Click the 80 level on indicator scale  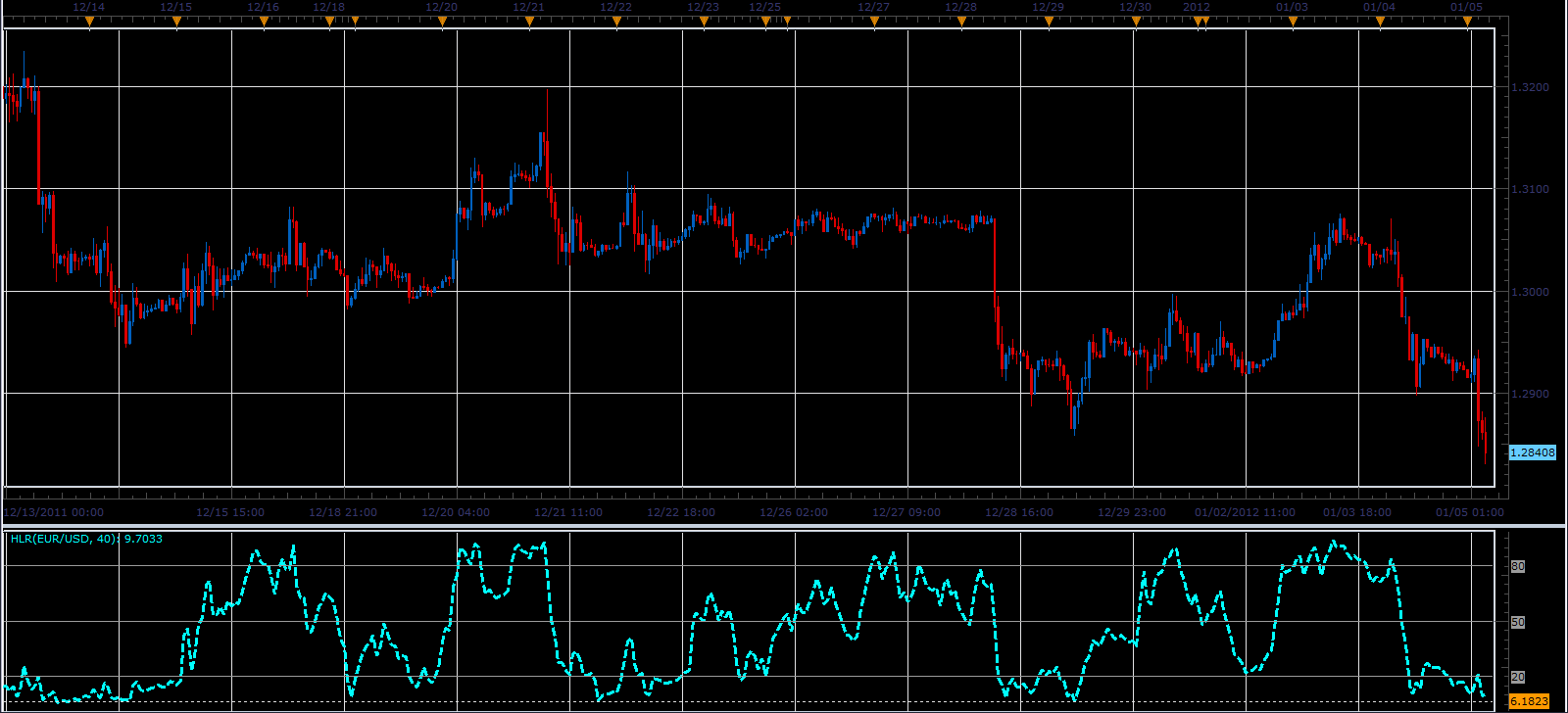click(1518, 566)
